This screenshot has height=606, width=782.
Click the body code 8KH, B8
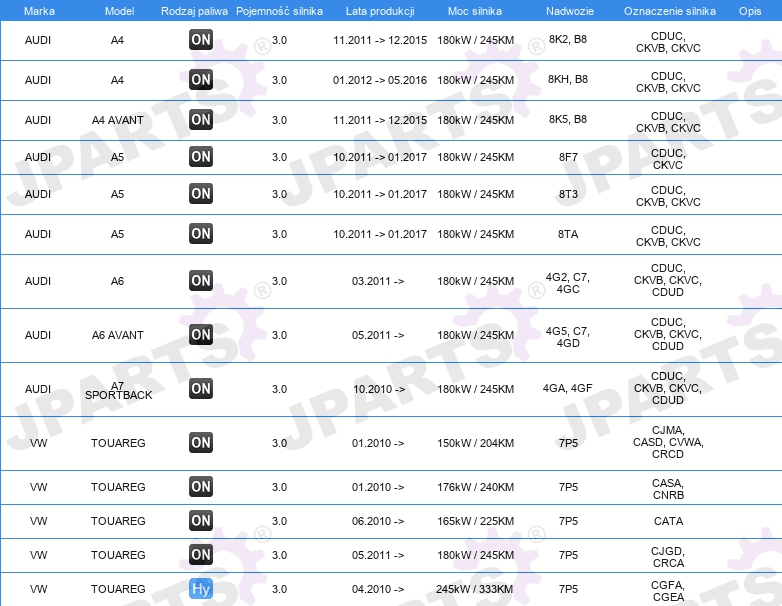pos(568,79)
